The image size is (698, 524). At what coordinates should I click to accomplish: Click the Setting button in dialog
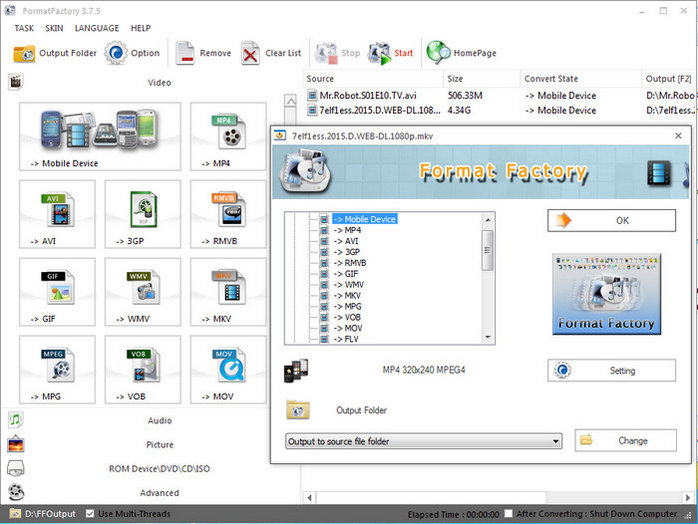tap(612, 370)
